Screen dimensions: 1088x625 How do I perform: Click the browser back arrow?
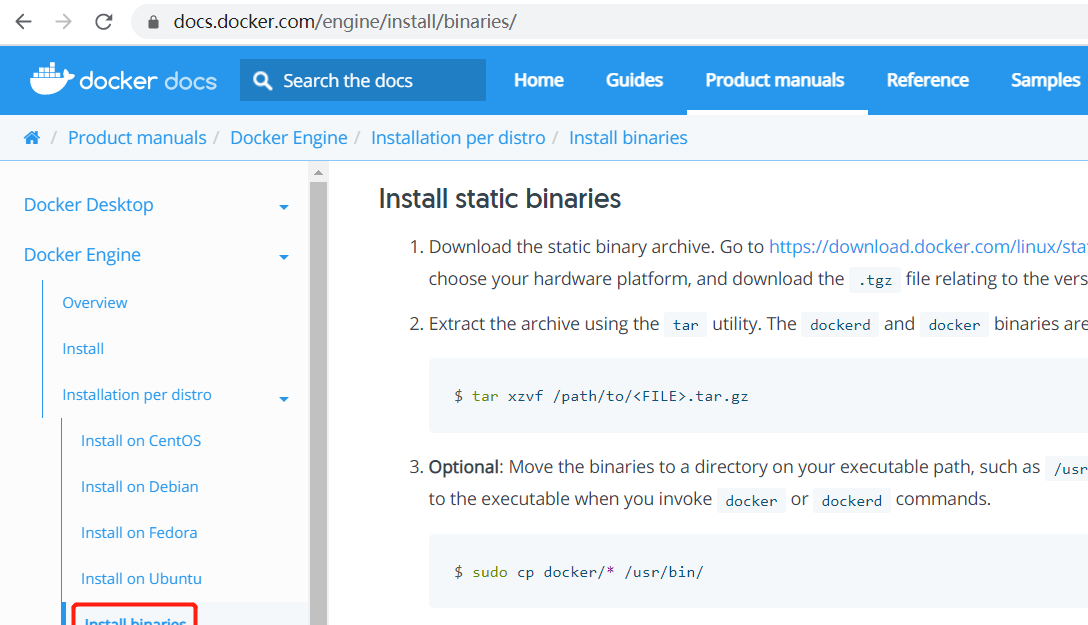coord(24,22)
